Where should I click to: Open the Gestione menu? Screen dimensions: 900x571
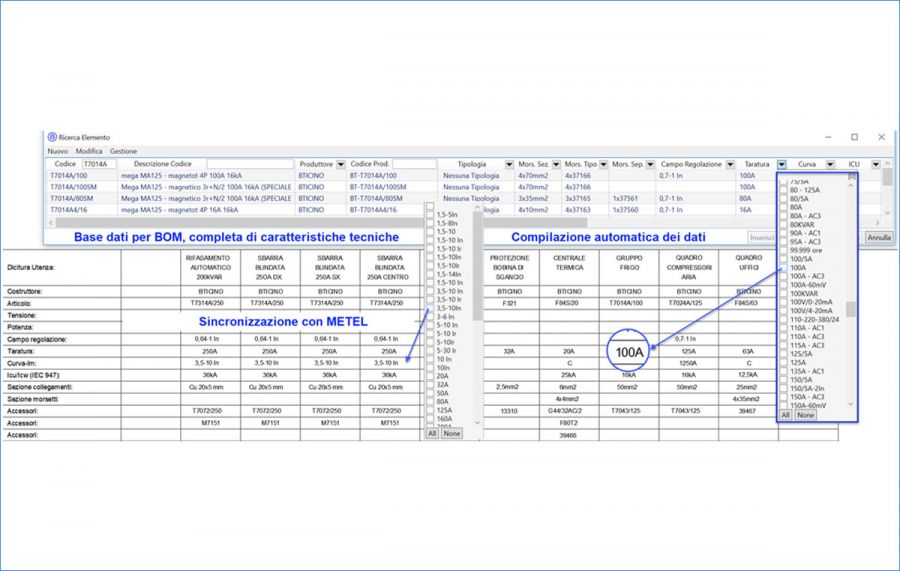click(x=123, y=152)
